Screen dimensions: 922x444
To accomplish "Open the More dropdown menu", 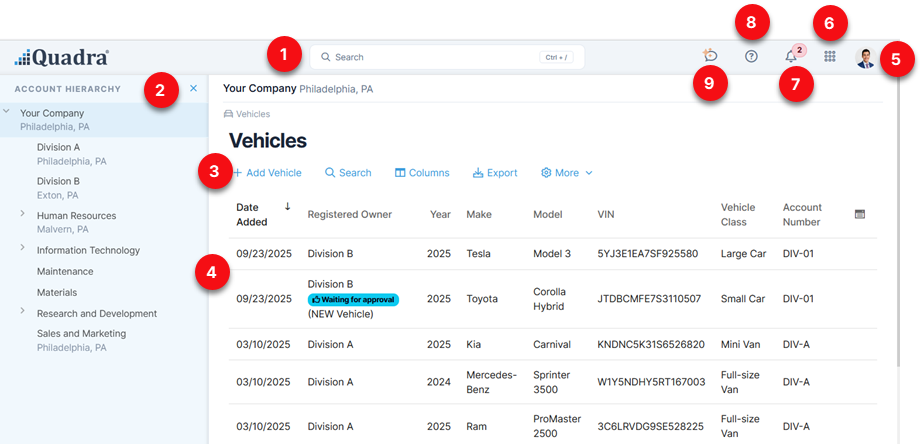I will click(x=567, y=173).
